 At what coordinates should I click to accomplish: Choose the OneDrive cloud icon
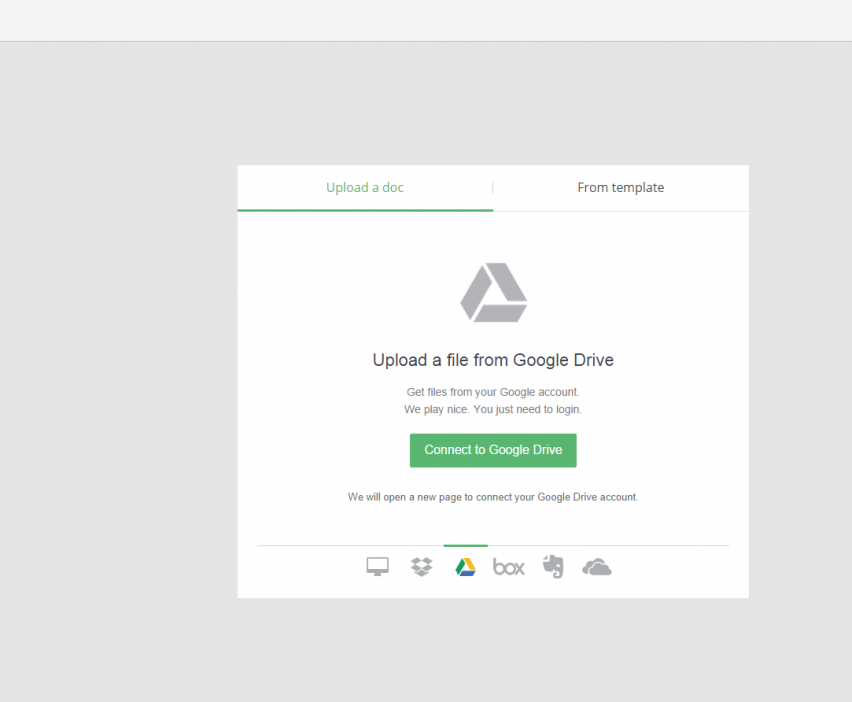(x=597, y=567)
